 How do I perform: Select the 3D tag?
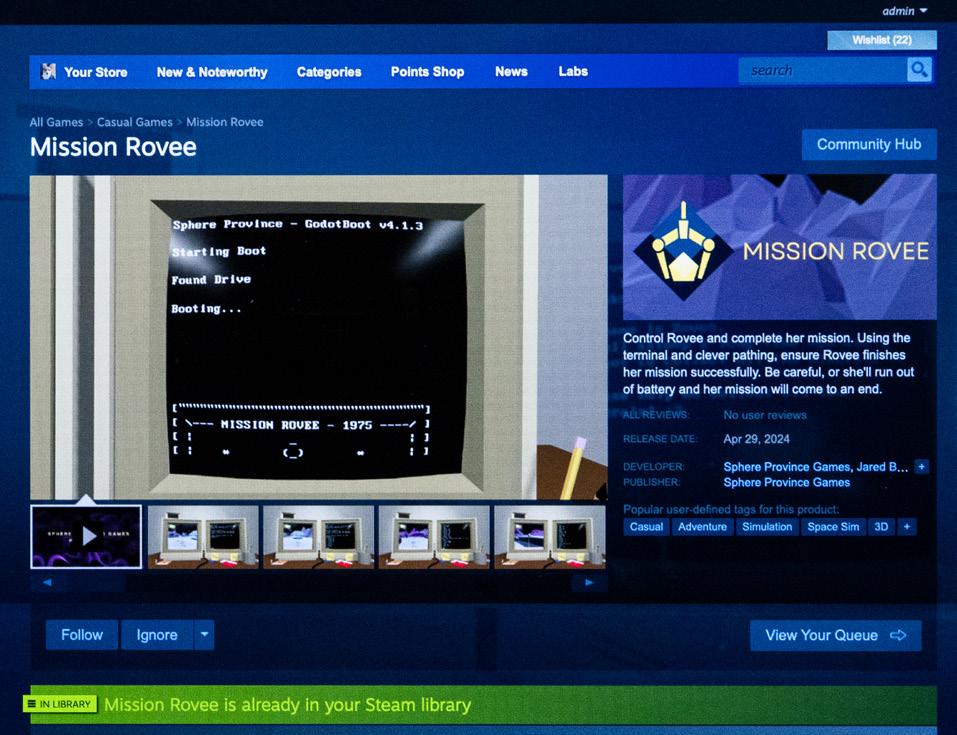coord(881,527)
